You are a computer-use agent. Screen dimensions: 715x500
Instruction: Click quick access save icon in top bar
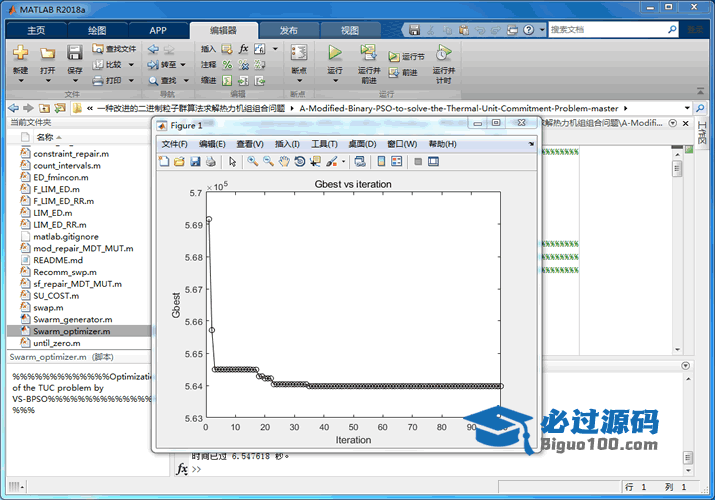click(414, 30)
